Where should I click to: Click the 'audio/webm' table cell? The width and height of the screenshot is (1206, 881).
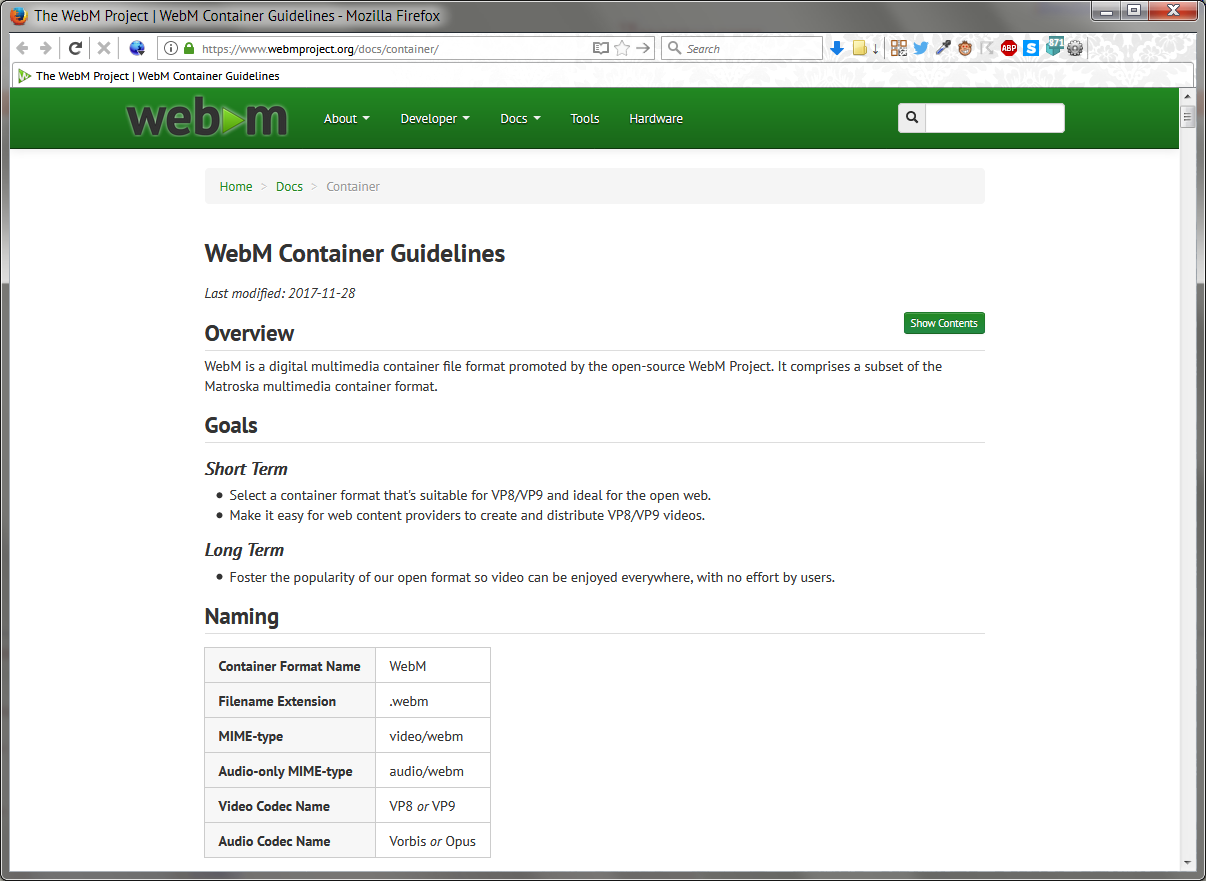pyautogui.click(x=433, y=771)
